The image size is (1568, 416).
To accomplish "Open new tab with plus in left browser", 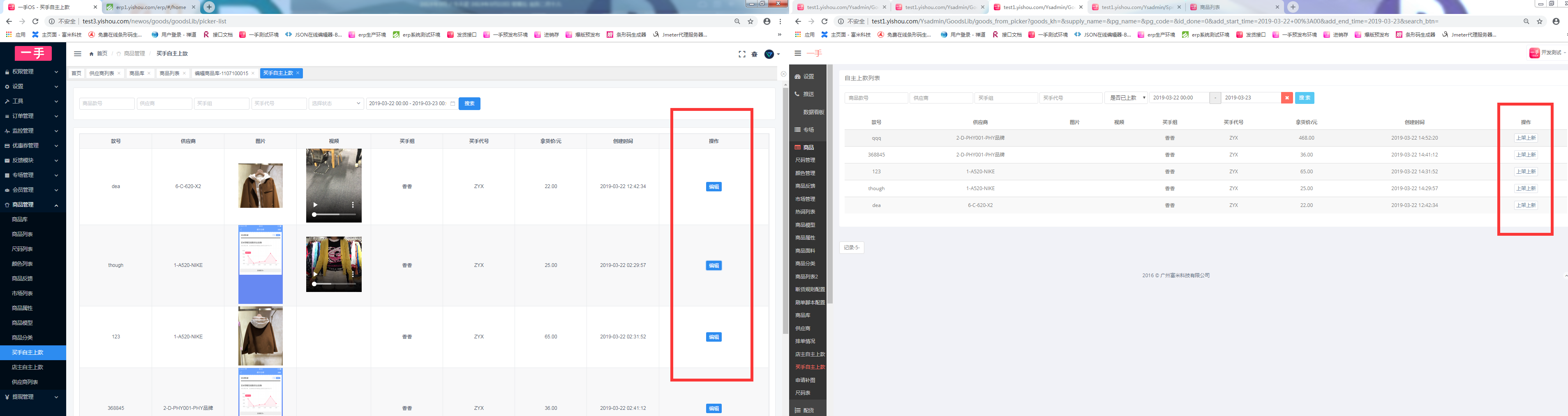I will click(x=209, y=7).
